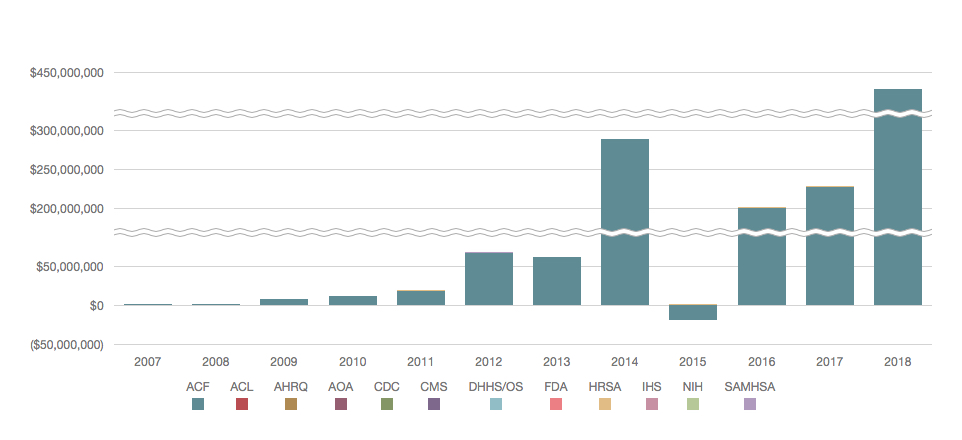Click the 2012 bar

[x=488, y=279]
